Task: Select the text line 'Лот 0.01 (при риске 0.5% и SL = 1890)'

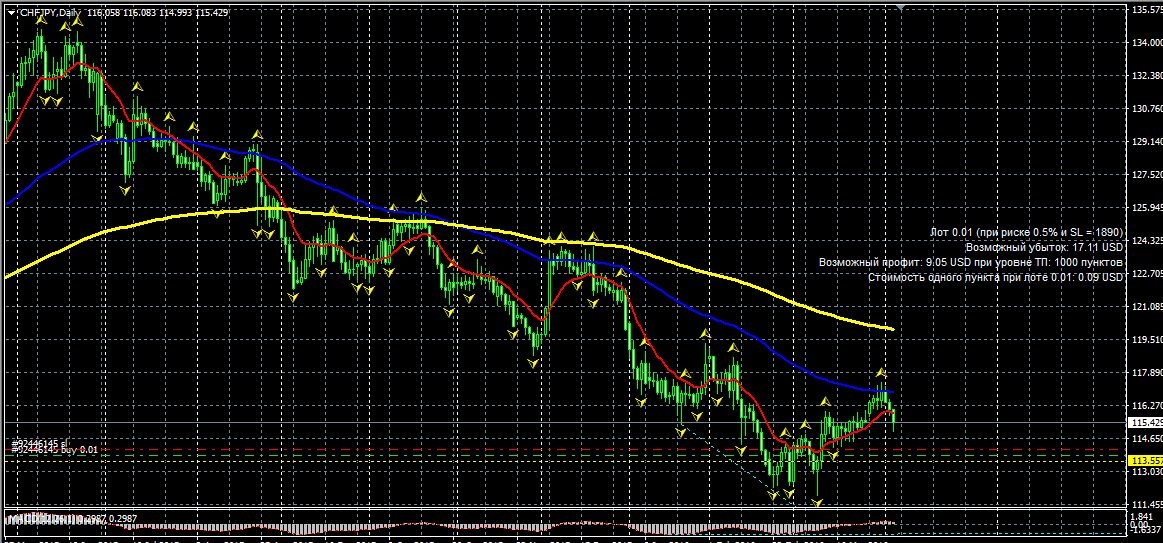Action: [1027, 232]
